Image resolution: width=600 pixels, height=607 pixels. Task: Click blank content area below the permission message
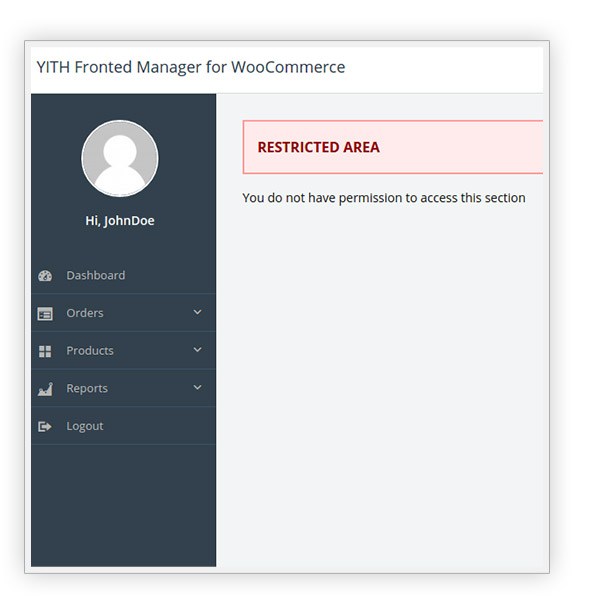[x=380, y=380]
